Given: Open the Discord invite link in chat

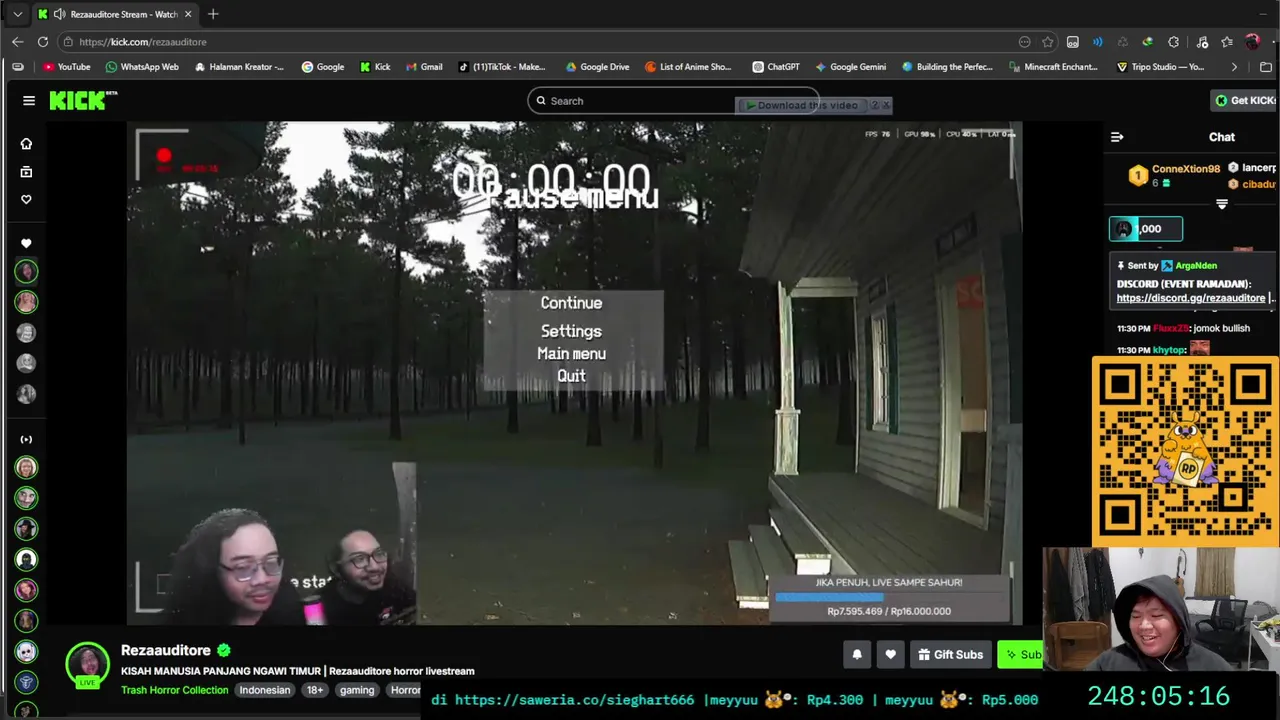Looking at the screenshot, I should point(1190,298).
